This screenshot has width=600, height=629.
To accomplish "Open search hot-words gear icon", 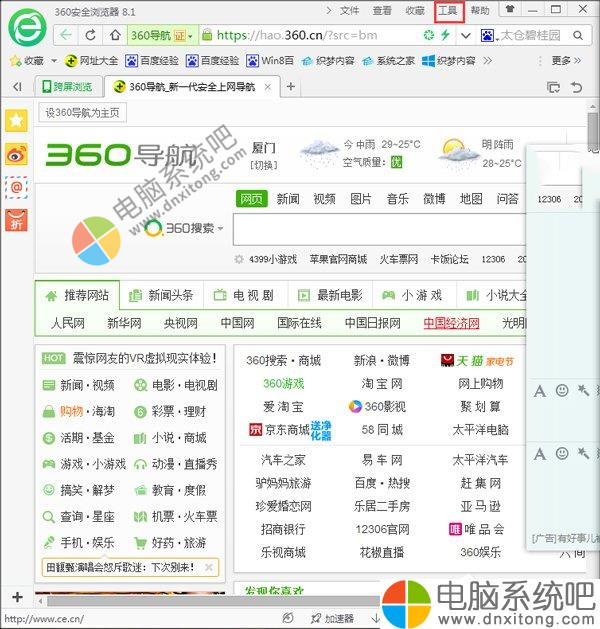I will click(239, 259).
